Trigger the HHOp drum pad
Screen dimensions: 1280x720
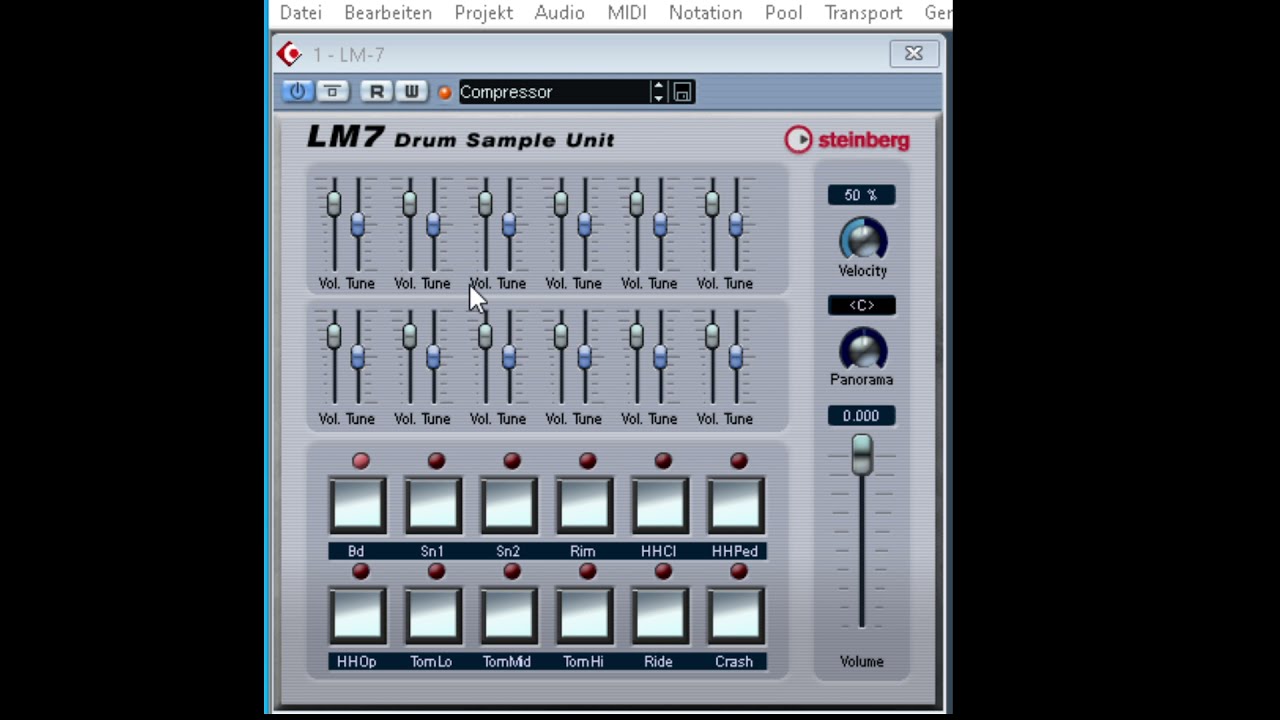tap(357, 616)
